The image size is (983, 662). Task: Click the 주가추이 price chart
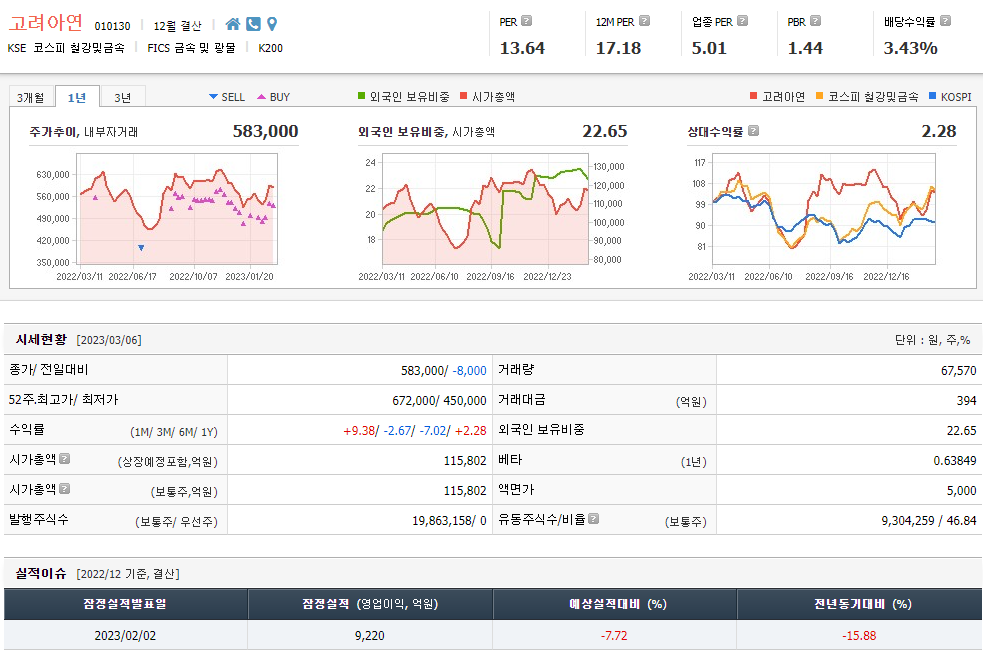[x=178, y=209]
